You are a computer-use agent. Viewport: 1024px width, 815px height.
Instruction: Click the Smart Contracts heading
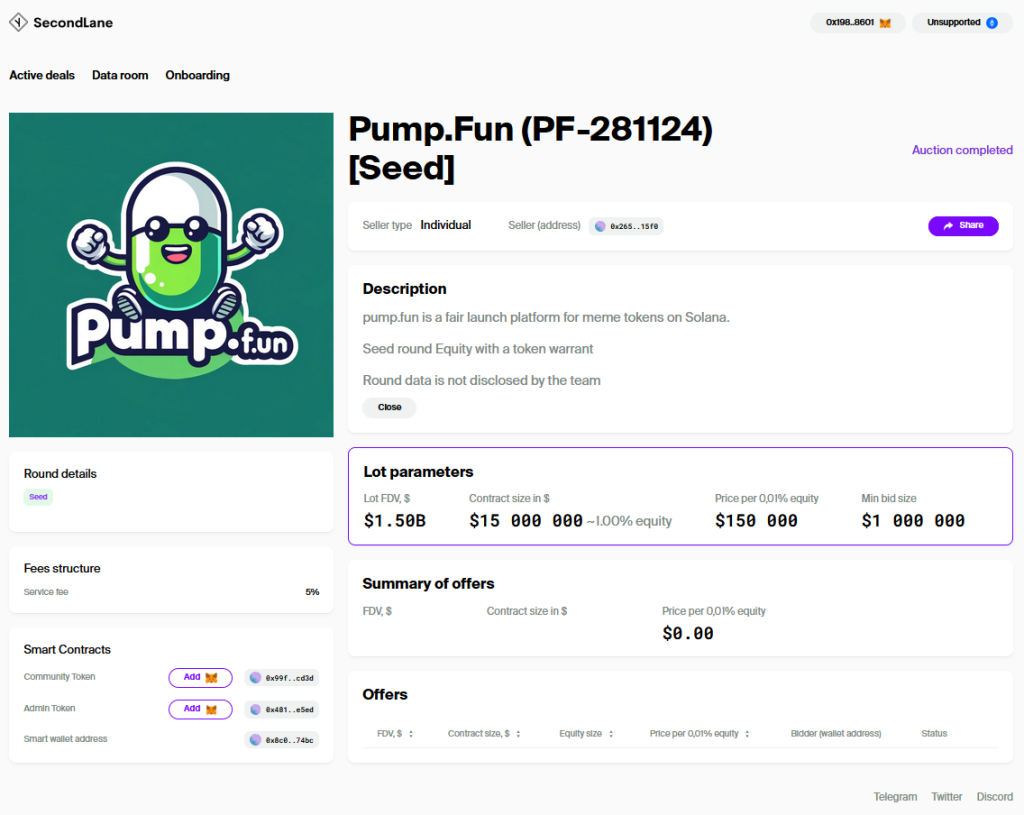pos(67,650)
